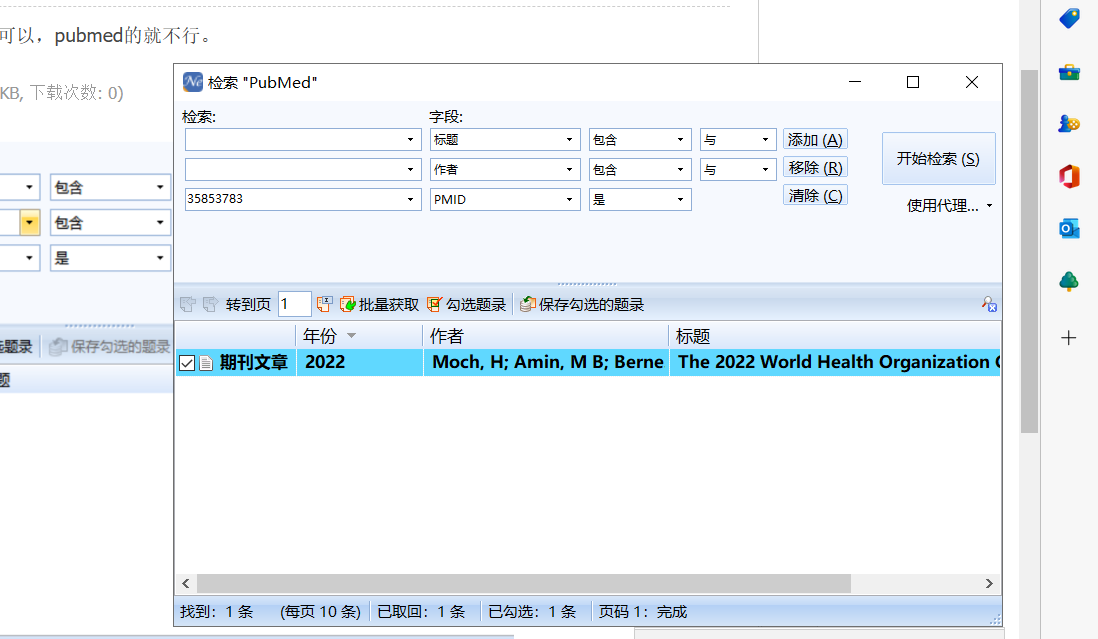The width and height of the screenshot is (1098, 639).
Task: Click the 清除 (C) button
Action: click(815, 196)
